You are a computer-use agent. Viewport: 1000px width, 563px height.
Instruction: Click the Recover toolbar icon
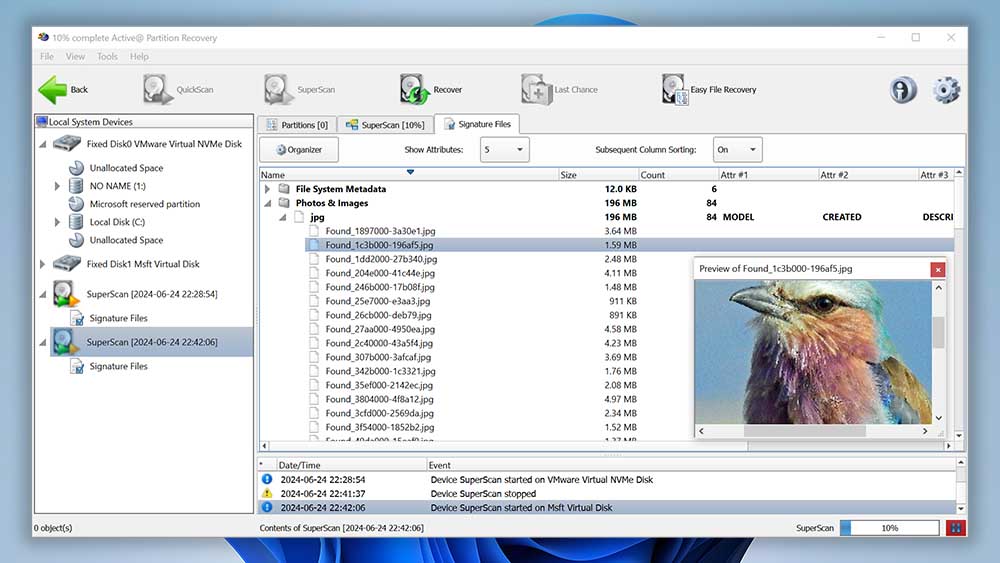click(x=415, y=89)
